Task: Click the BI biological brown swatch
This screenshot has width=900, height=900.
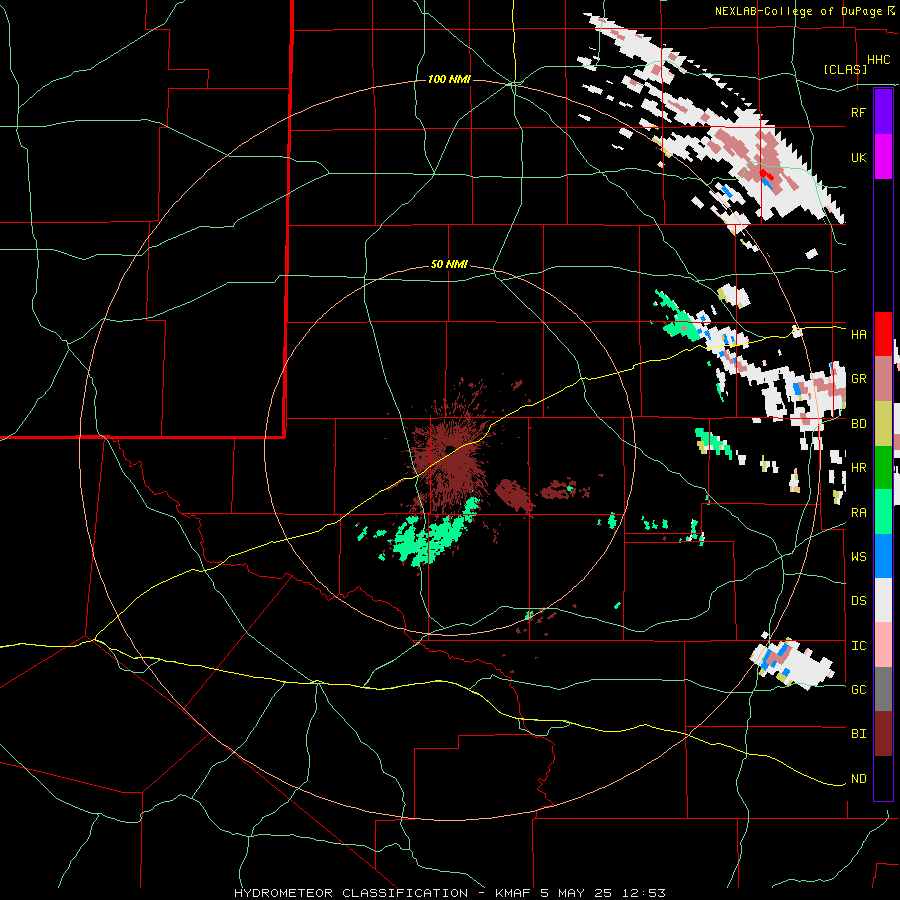Action: tap(883, 734)
